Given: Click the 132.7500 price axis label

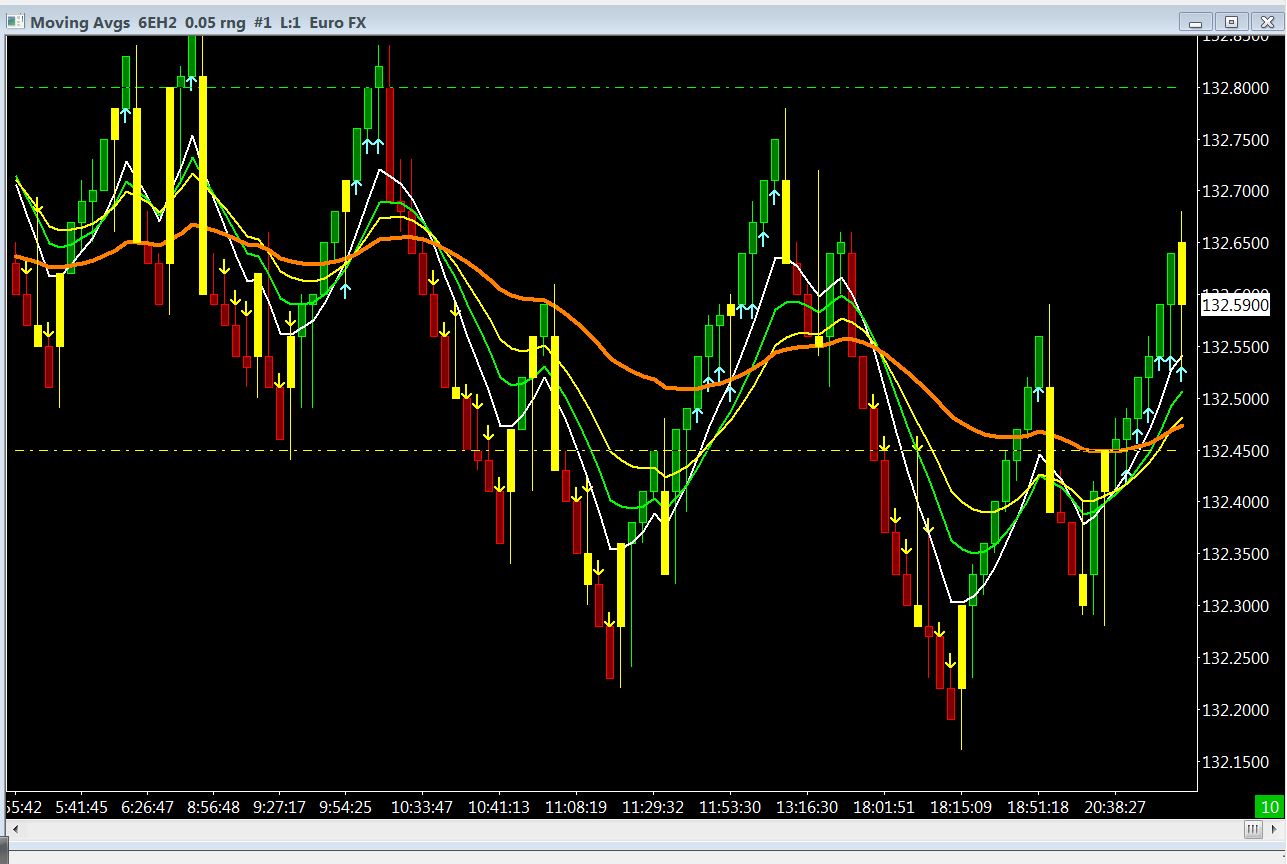Looking at the screenshot, I should (x=1235, y=140).
